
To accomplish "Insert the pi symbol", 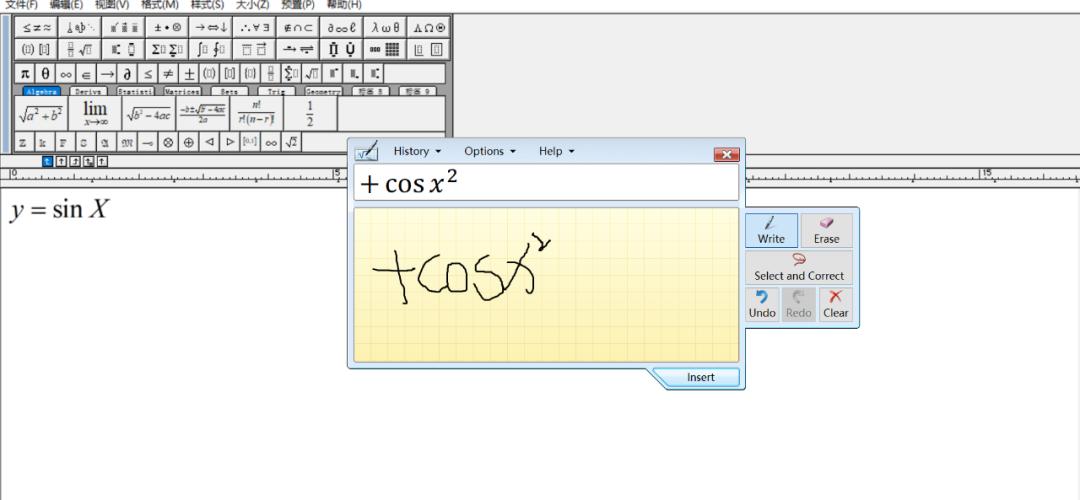I will 25,74.
